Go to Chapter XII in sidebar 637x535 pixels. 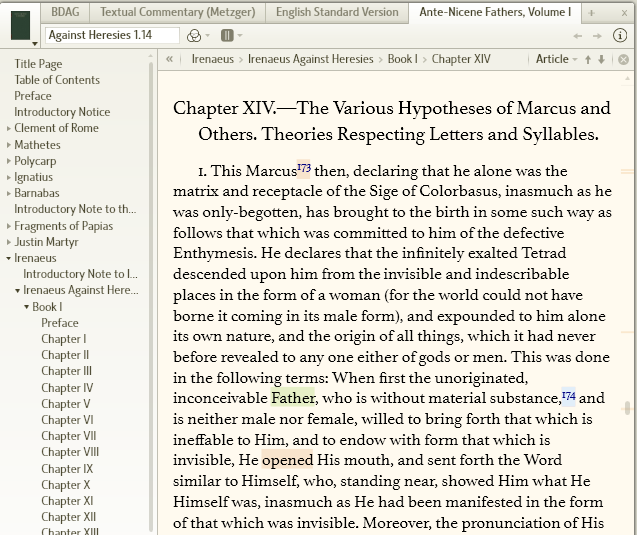(69, 517)
